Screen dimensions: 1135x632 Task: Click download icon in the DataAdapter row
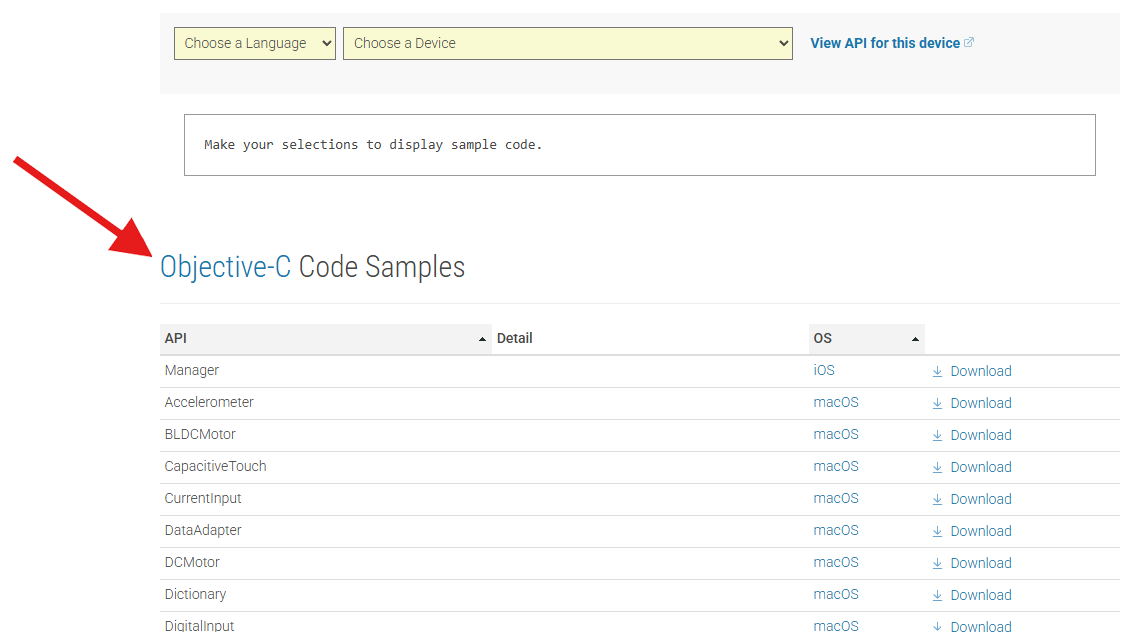pos(937,531)
